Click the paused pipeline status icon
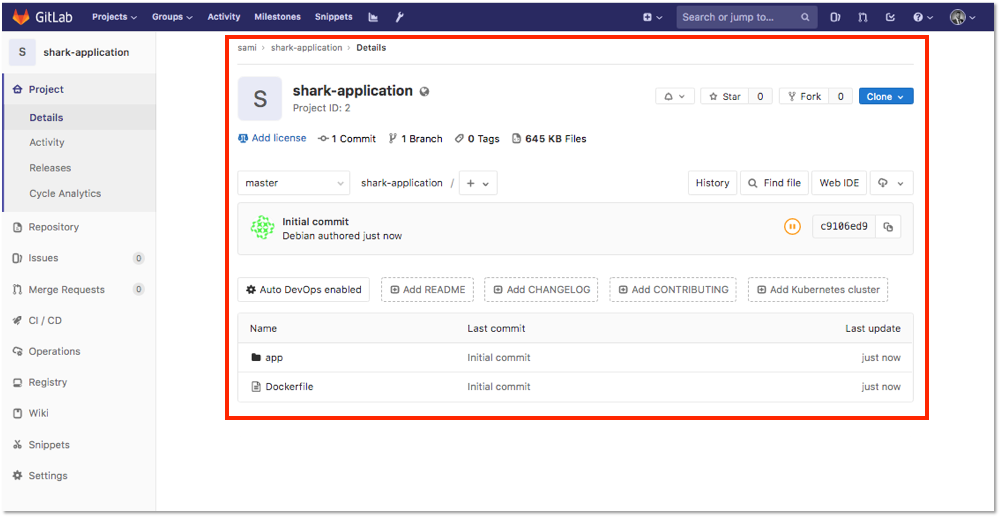This screenshot has width=1001, height=518. click(792, 226)
